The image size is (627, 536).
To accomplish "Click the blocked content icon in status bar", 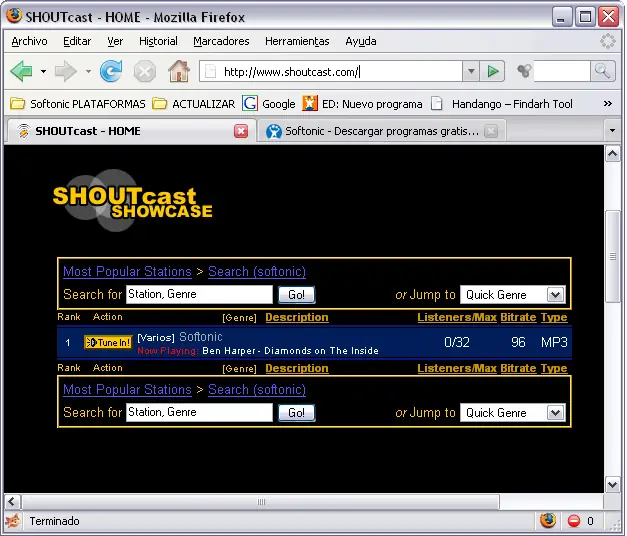I will tap(574, 521).
